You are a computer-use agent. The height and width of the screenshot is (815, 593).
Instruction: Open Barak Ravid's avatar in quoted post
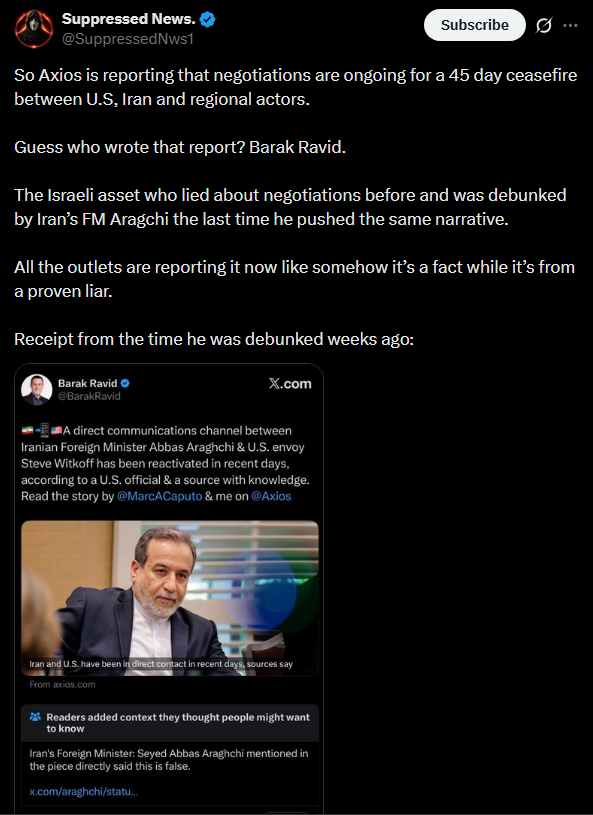[x=36, y=389]
